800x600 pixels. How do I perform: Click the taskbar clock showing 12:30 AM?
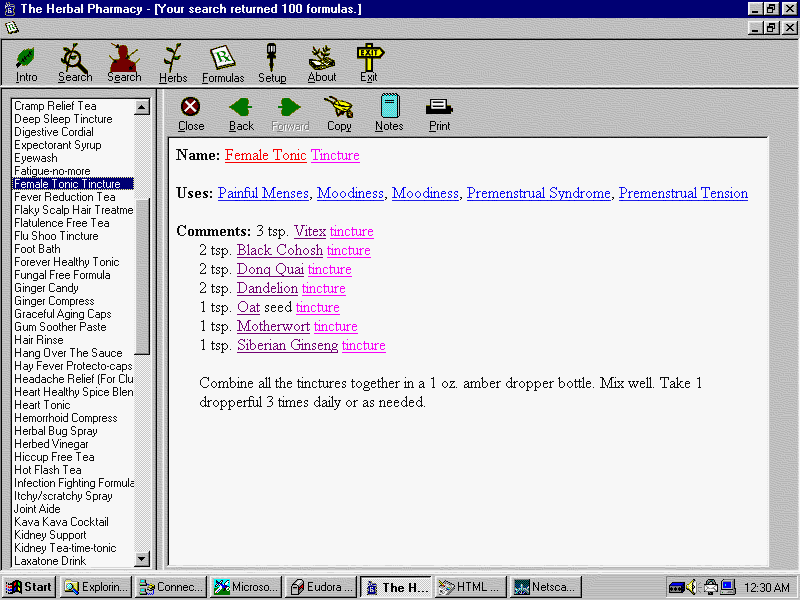pyautogui.click(x=766, y=588)
